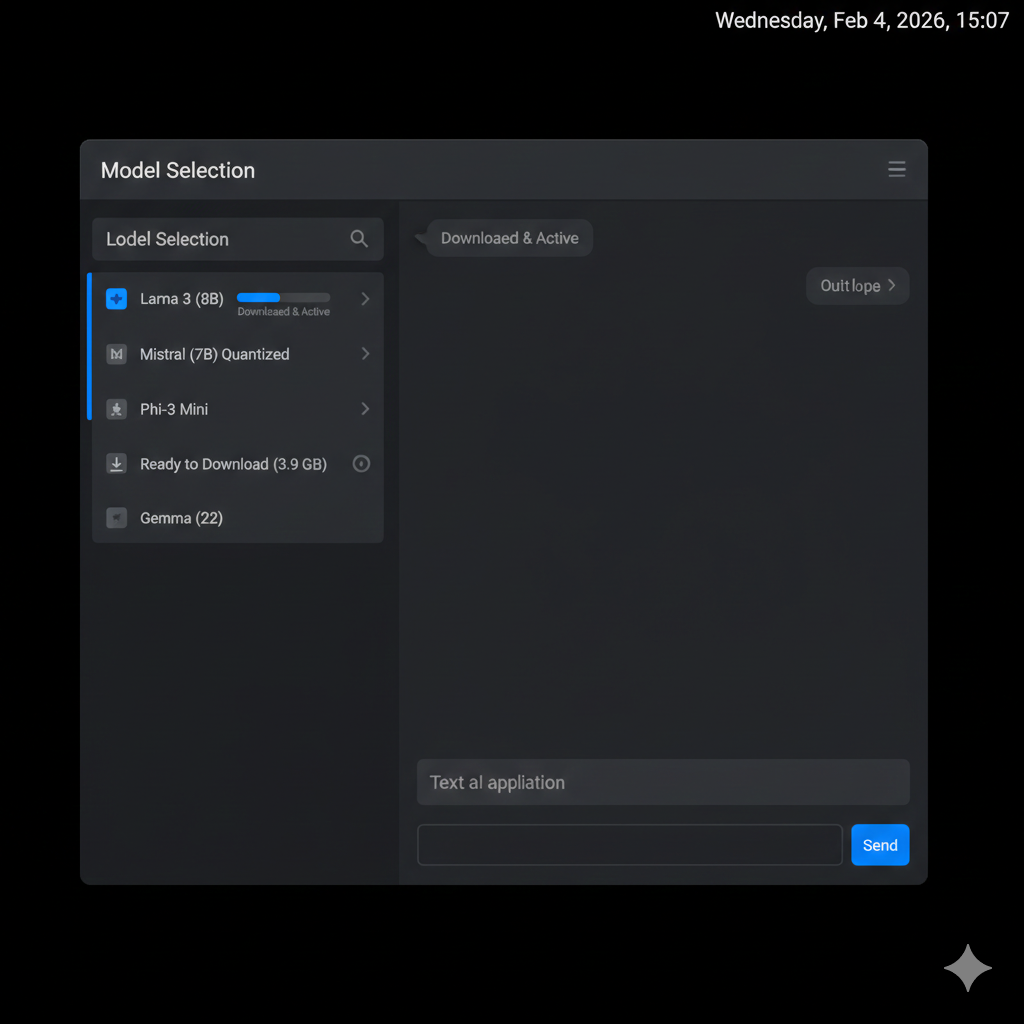This screenshot has height=1024, width=1024.
Task: Click the download arrow icon
Action: click(x=117, y=464)
